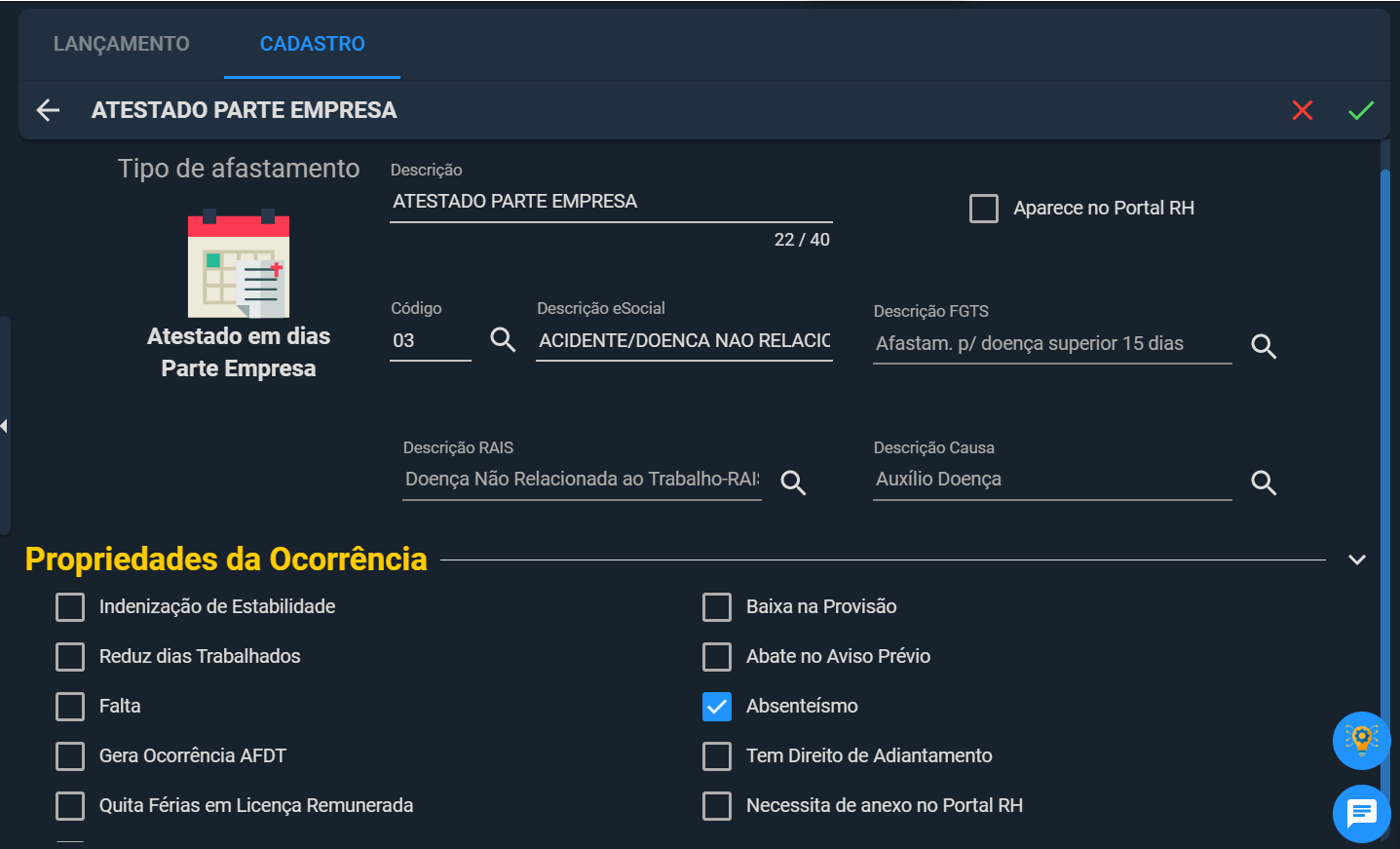
Task: Switch to the LANÇAMENTO tab
Action: (122, 44)
